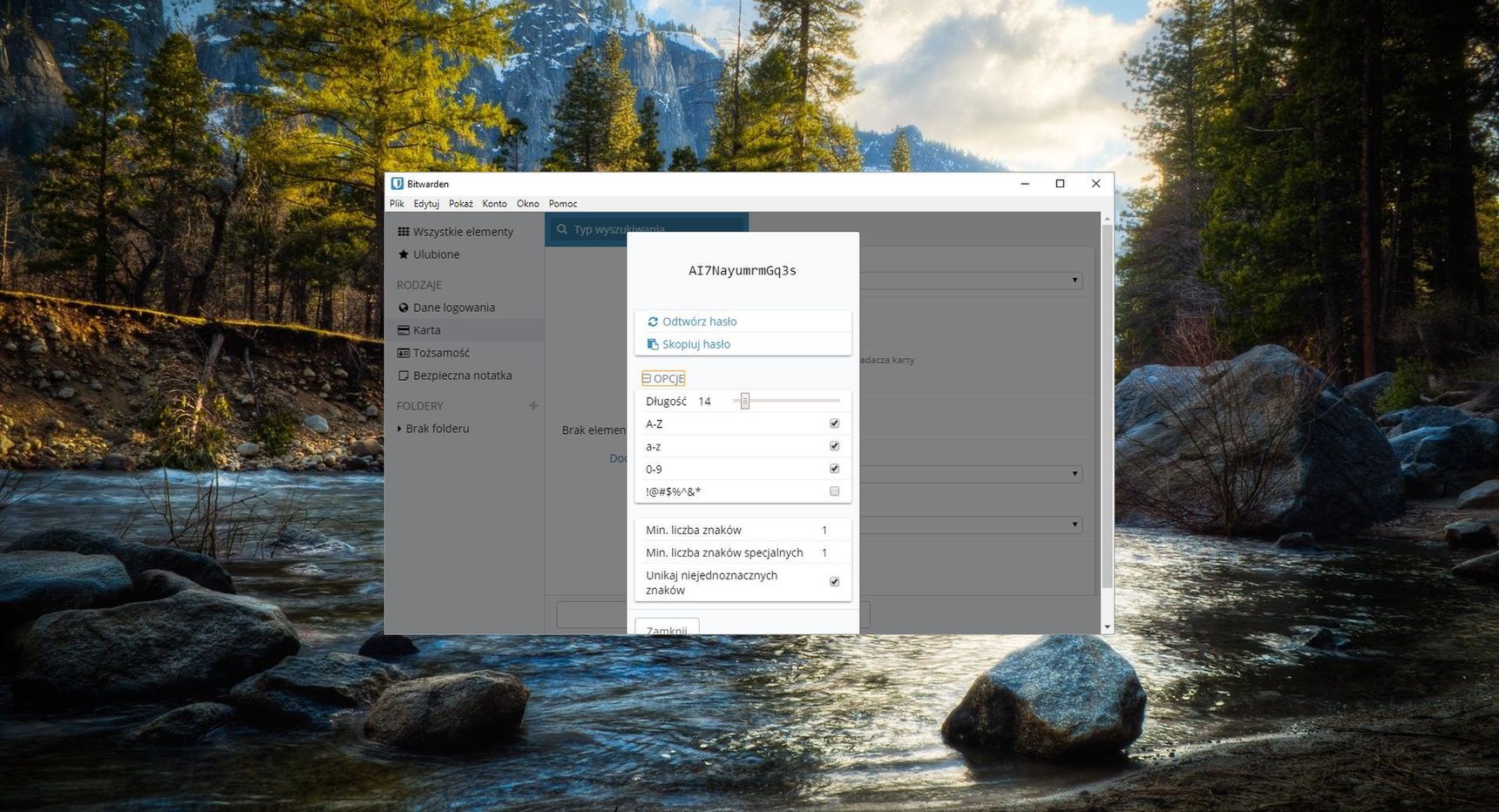This screenshot has height=812, width=1499.
Task: Toggle Unikaj niejednoznacznych znaków checkbox
Action: 834,582
